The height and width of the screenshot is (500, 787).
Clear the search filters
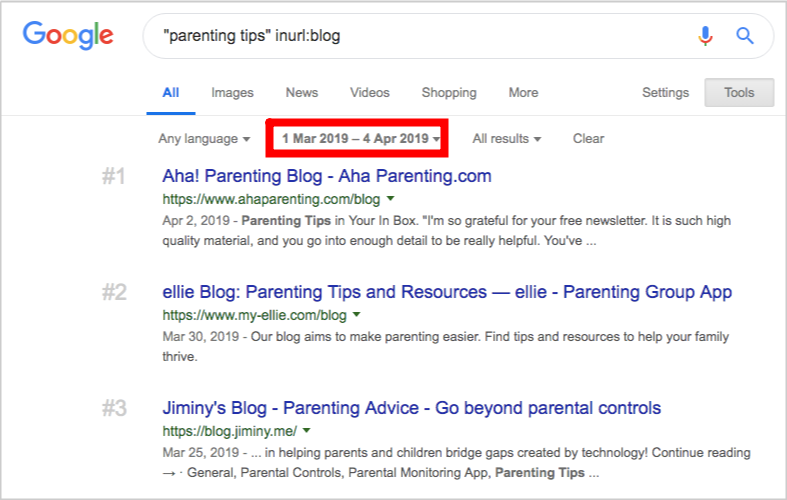pyautogui.click(x=588, y=139)
